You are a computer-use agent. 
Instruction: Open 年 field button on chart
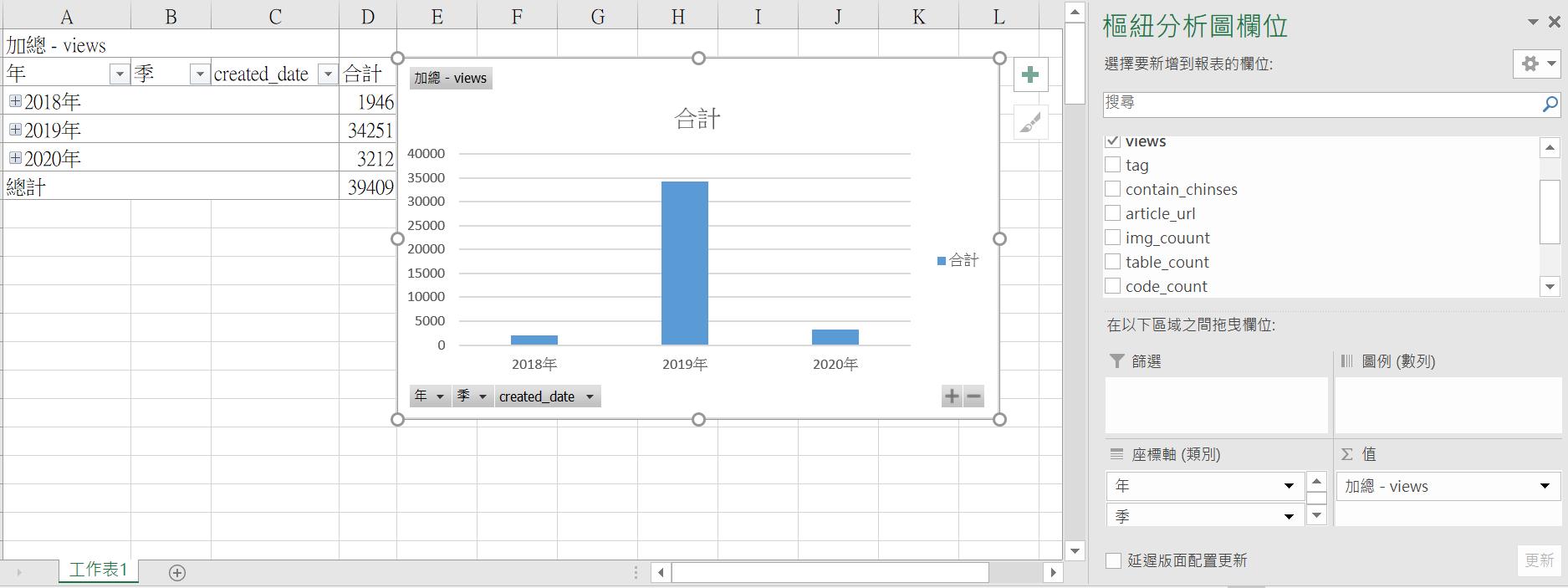click(x=430, y=396)
